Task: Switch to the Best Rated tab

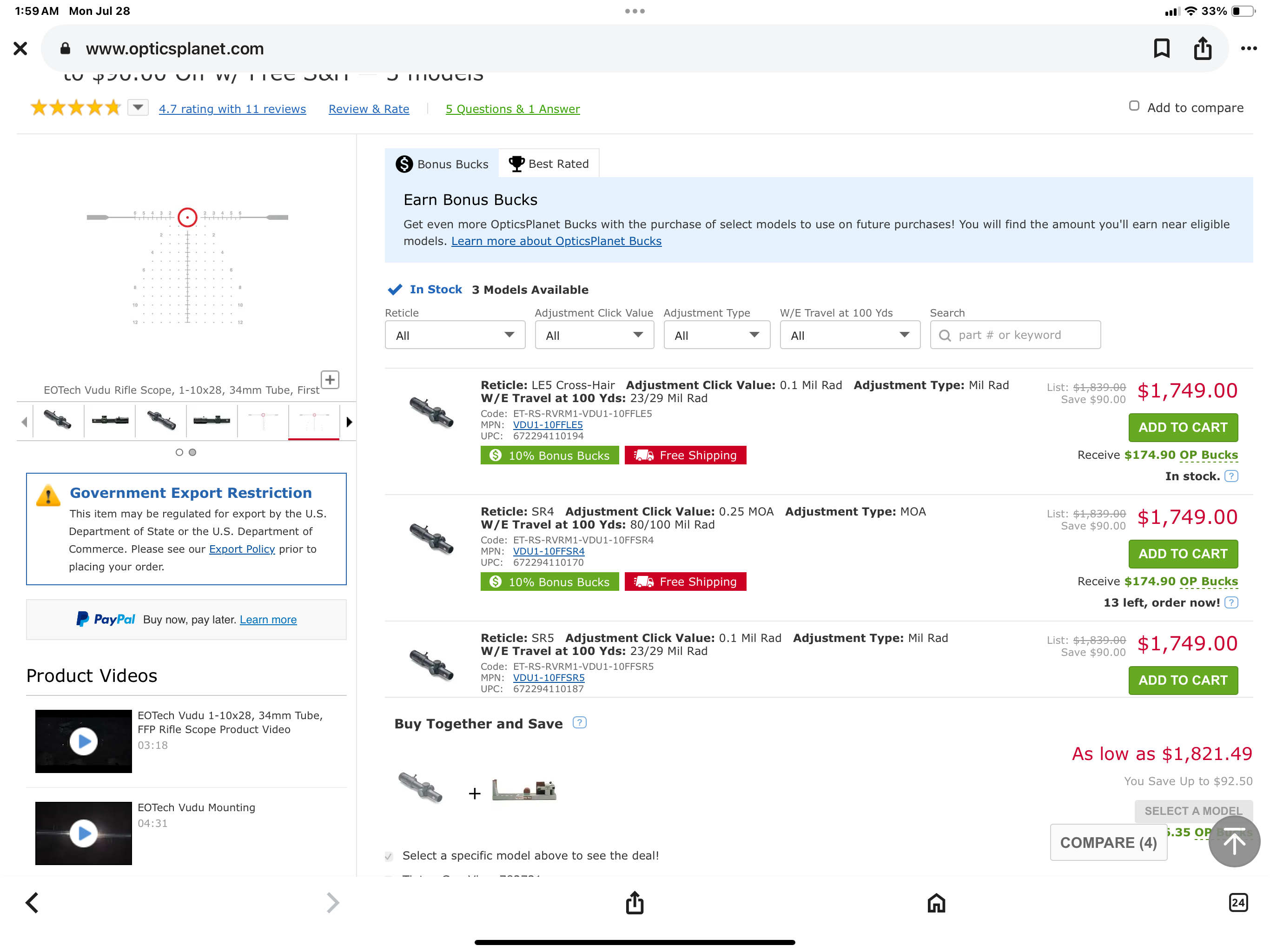Action: [549, 164]
